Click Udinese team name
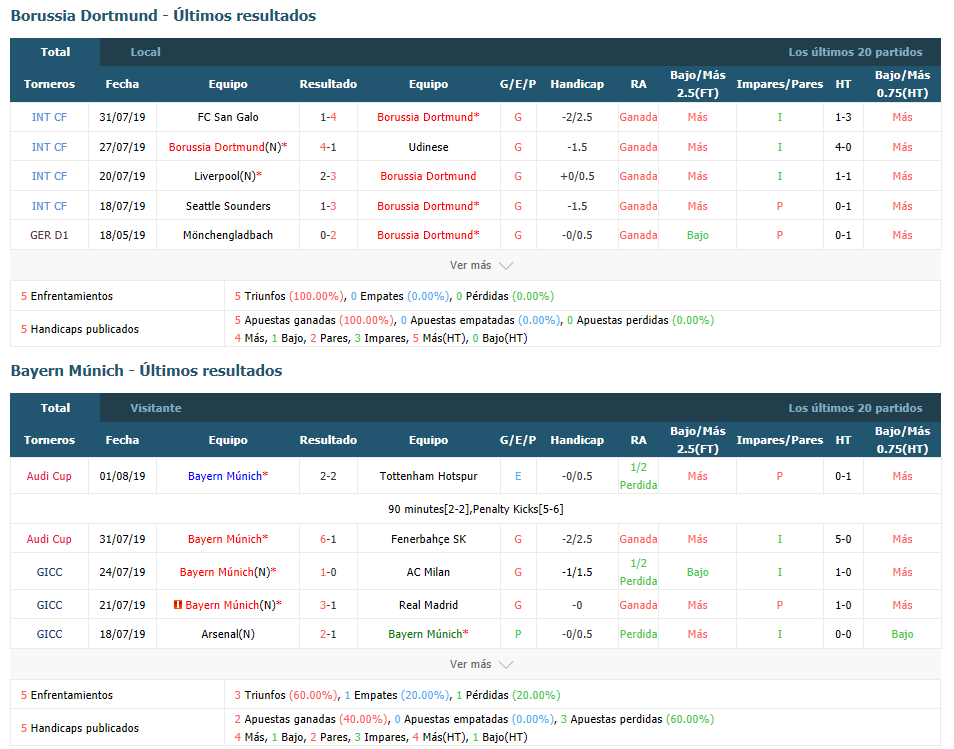The height and width of the screenshot is (749, 954). pyautogui.click(x=428, y=147)
